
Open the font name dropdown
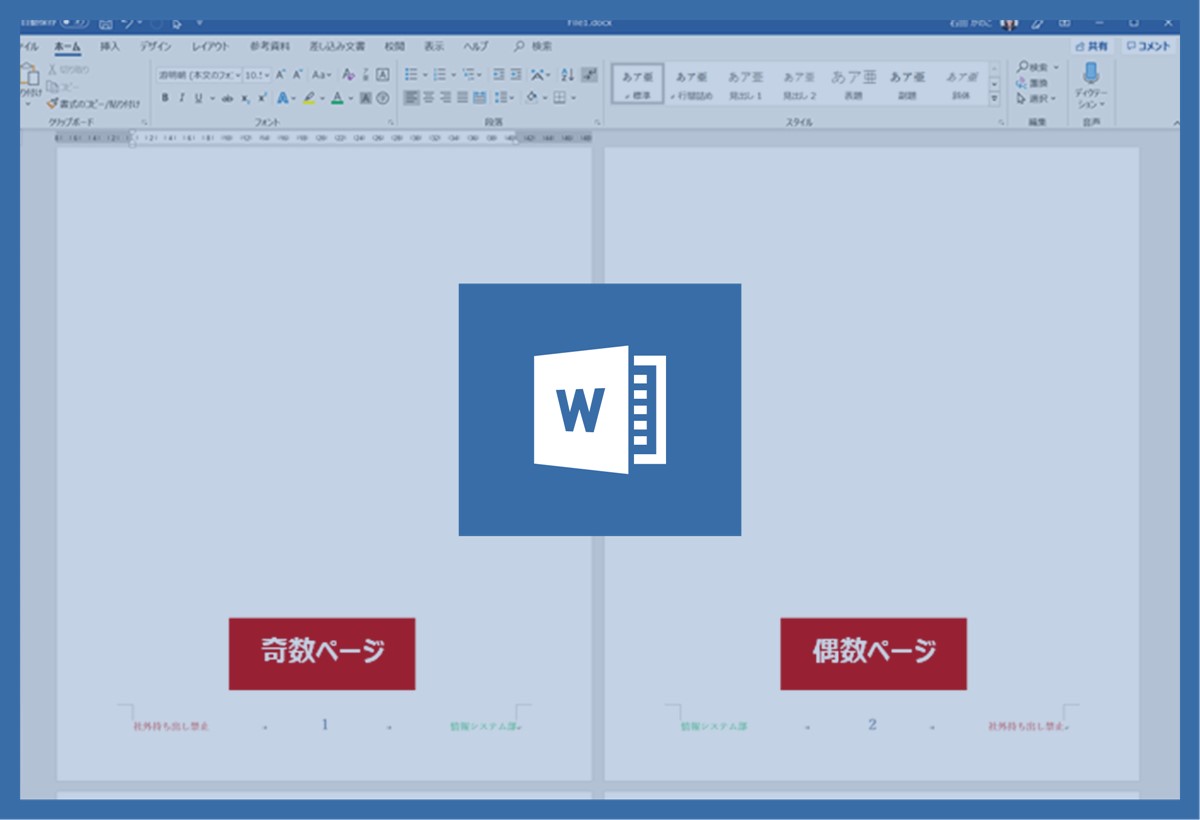coord(238,75)
